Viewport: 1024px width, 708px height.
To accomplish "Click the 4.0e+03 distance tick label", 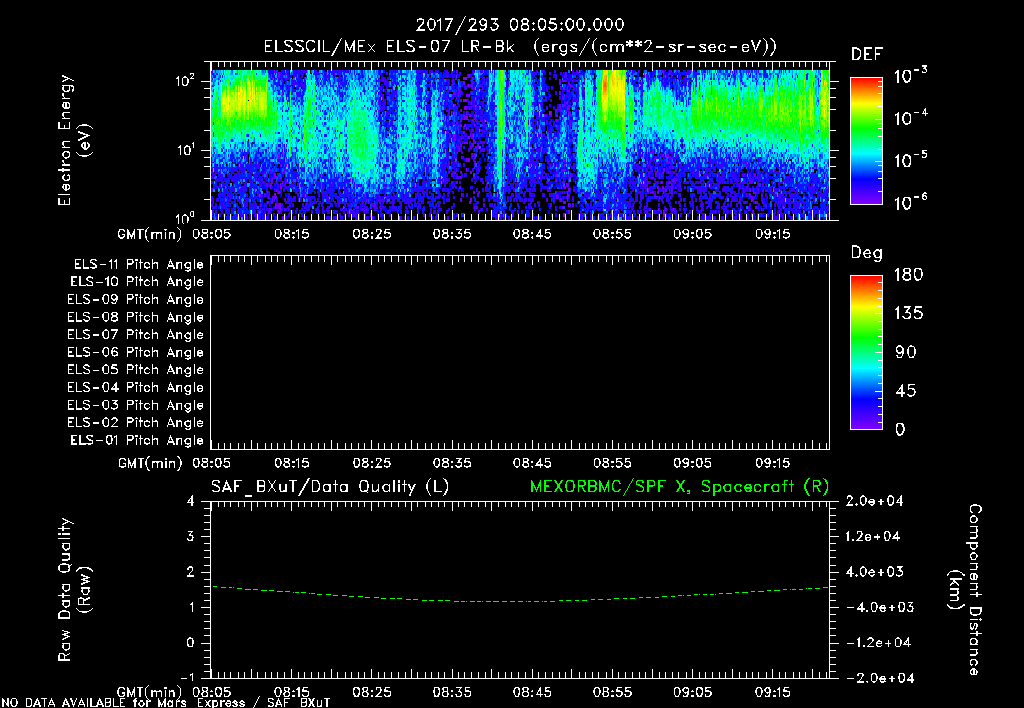I will (874, 571).
